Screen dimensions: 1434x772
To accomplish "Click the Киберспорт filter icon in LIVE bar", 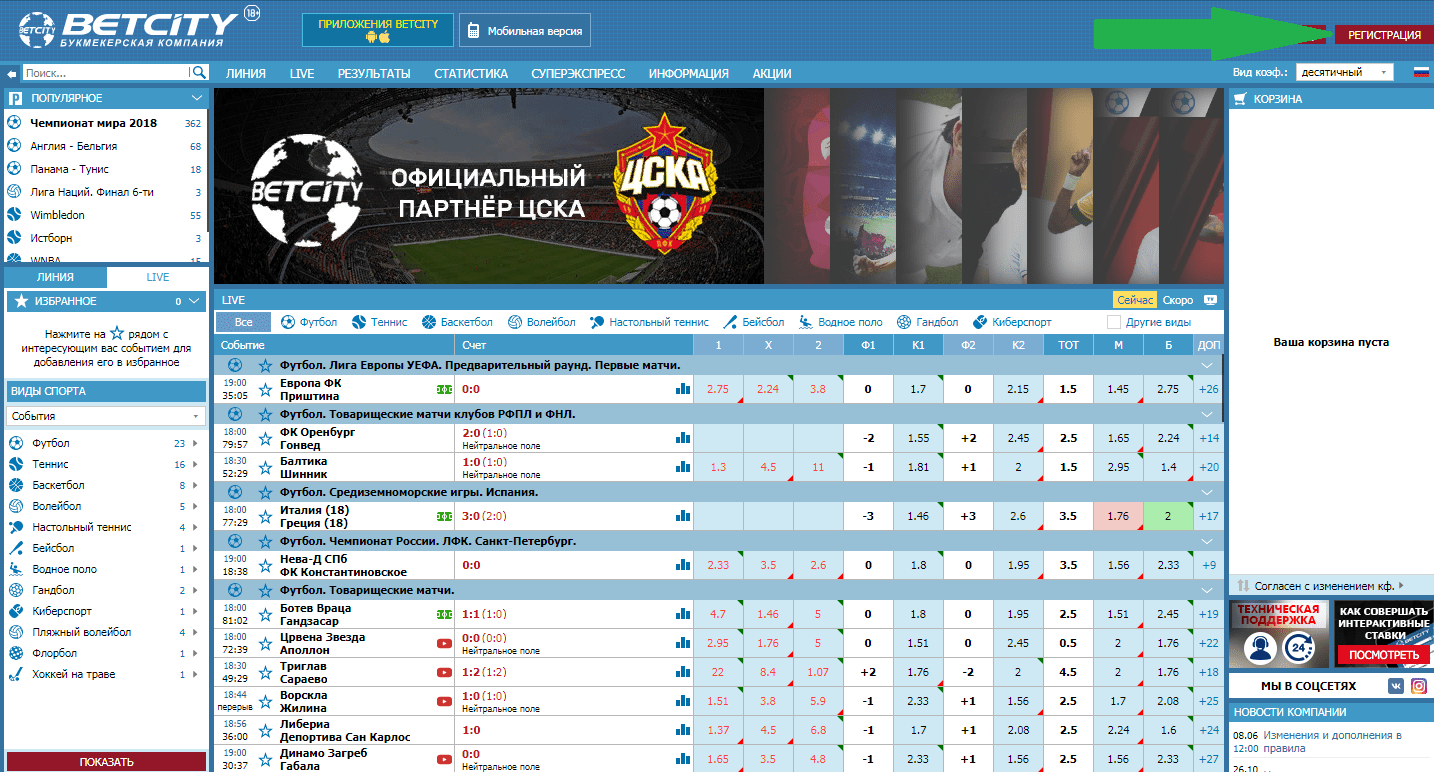I will tap(980, 322).
